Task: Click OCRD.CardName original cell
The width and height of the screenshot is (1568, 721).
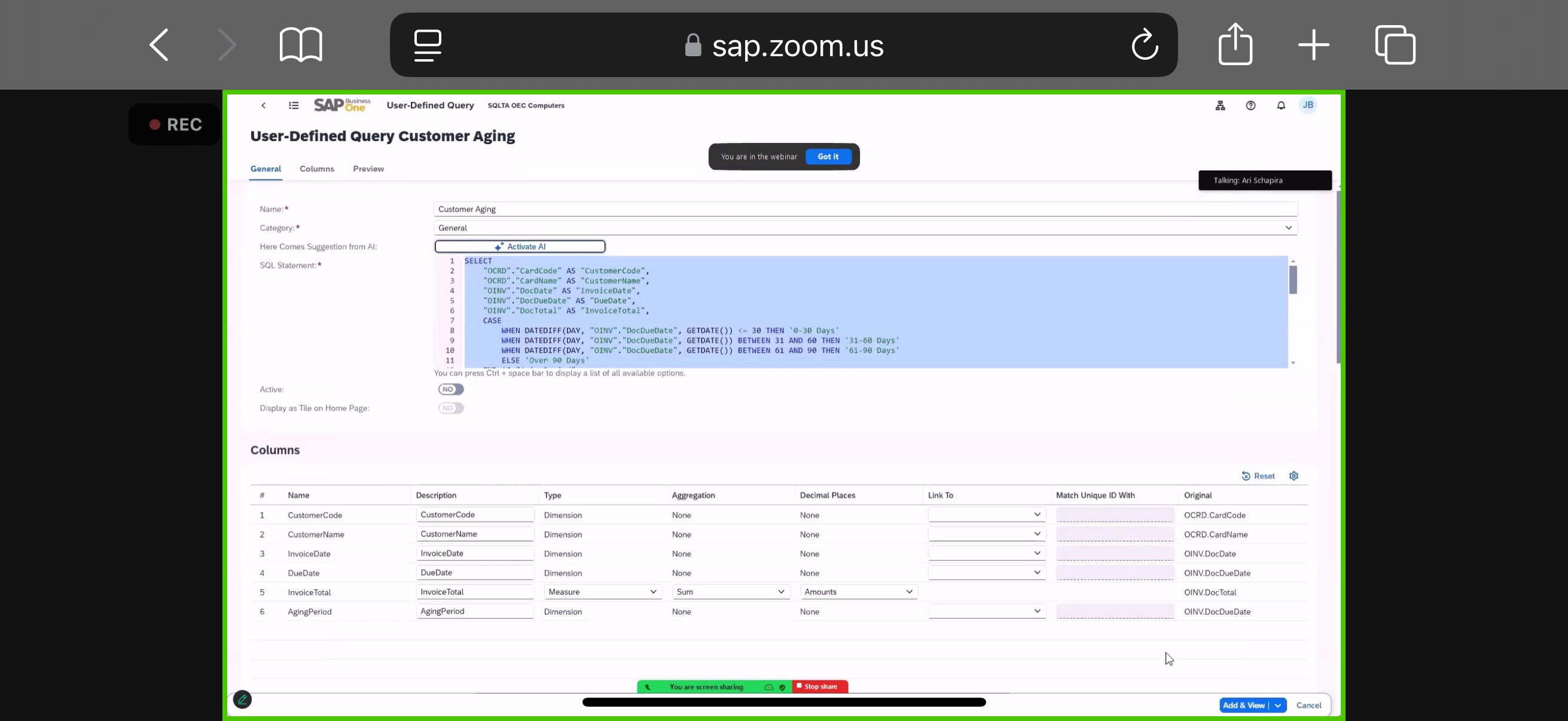Action: click(1215, 534)
